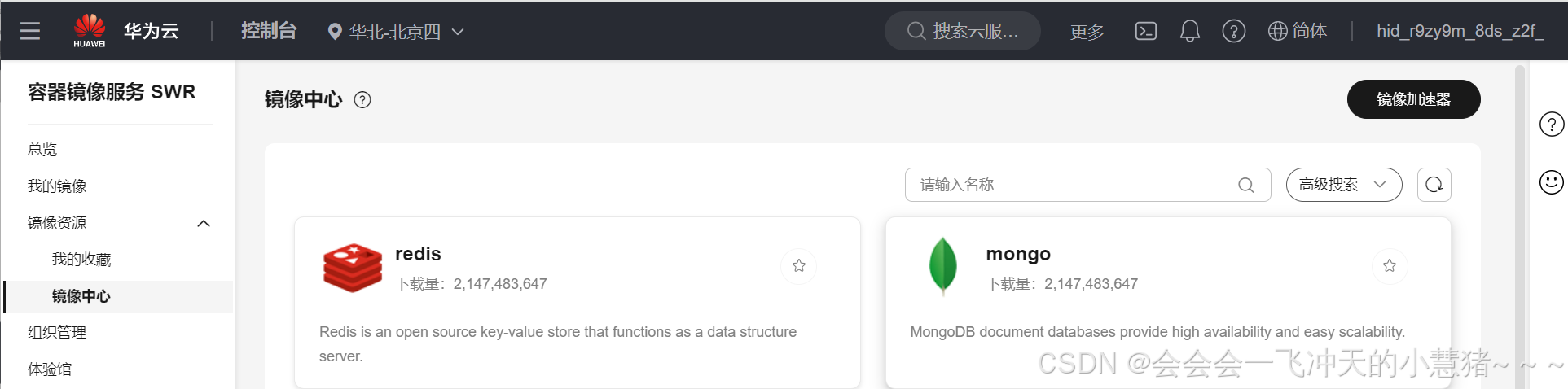Open the 更多 menu
The height and width of the screenshot is (389, 1568).
[1087, 32]
